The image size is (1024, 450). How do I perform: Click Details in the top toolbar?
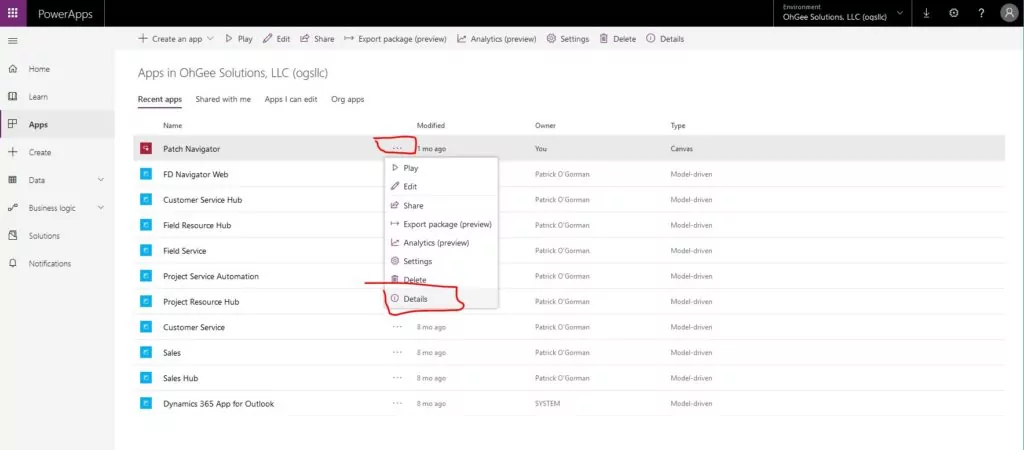click(x=665, y=39)
